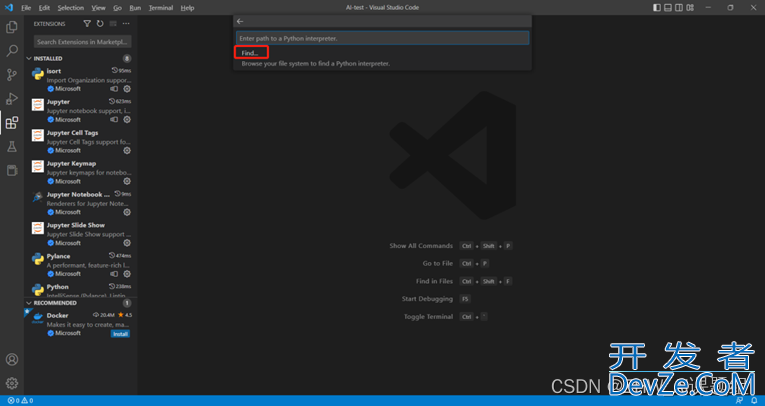Image resolution: width=765 pixels, height=406 pixels.
Task: Select the Jupyter Slide Show extension
Action: click(x=81, y=234)
